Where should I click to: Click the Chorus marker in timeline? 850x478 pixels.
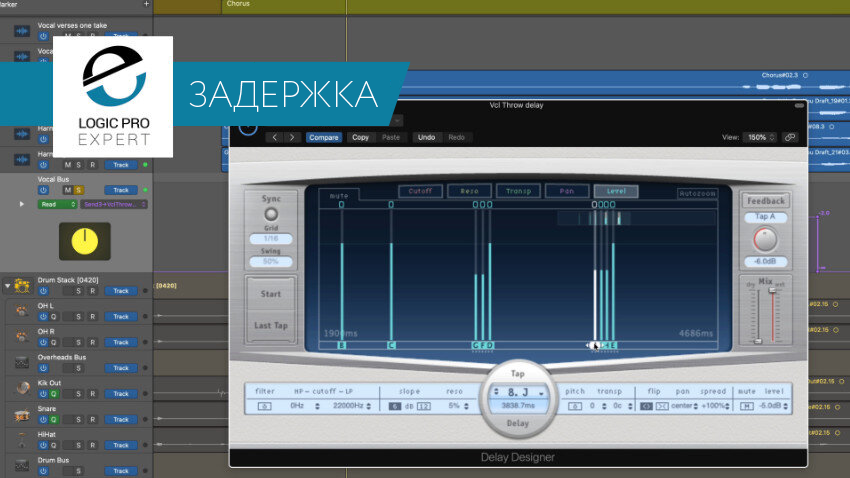pyautogui.click(x=238, y=4)
